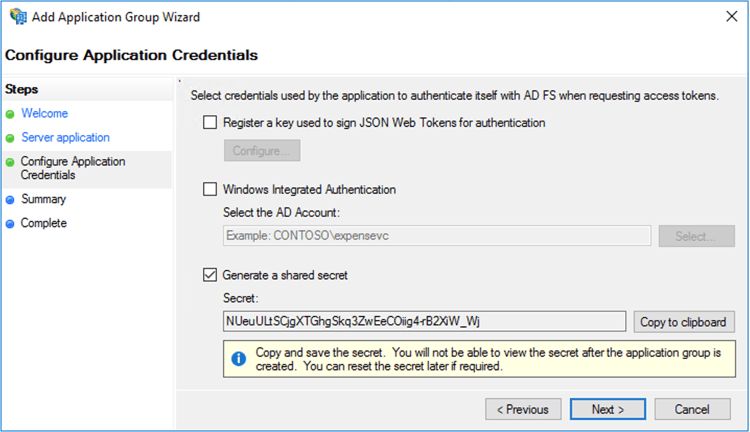
Task: Click the green bullet beside Welcome
Action: pos(10,114)
